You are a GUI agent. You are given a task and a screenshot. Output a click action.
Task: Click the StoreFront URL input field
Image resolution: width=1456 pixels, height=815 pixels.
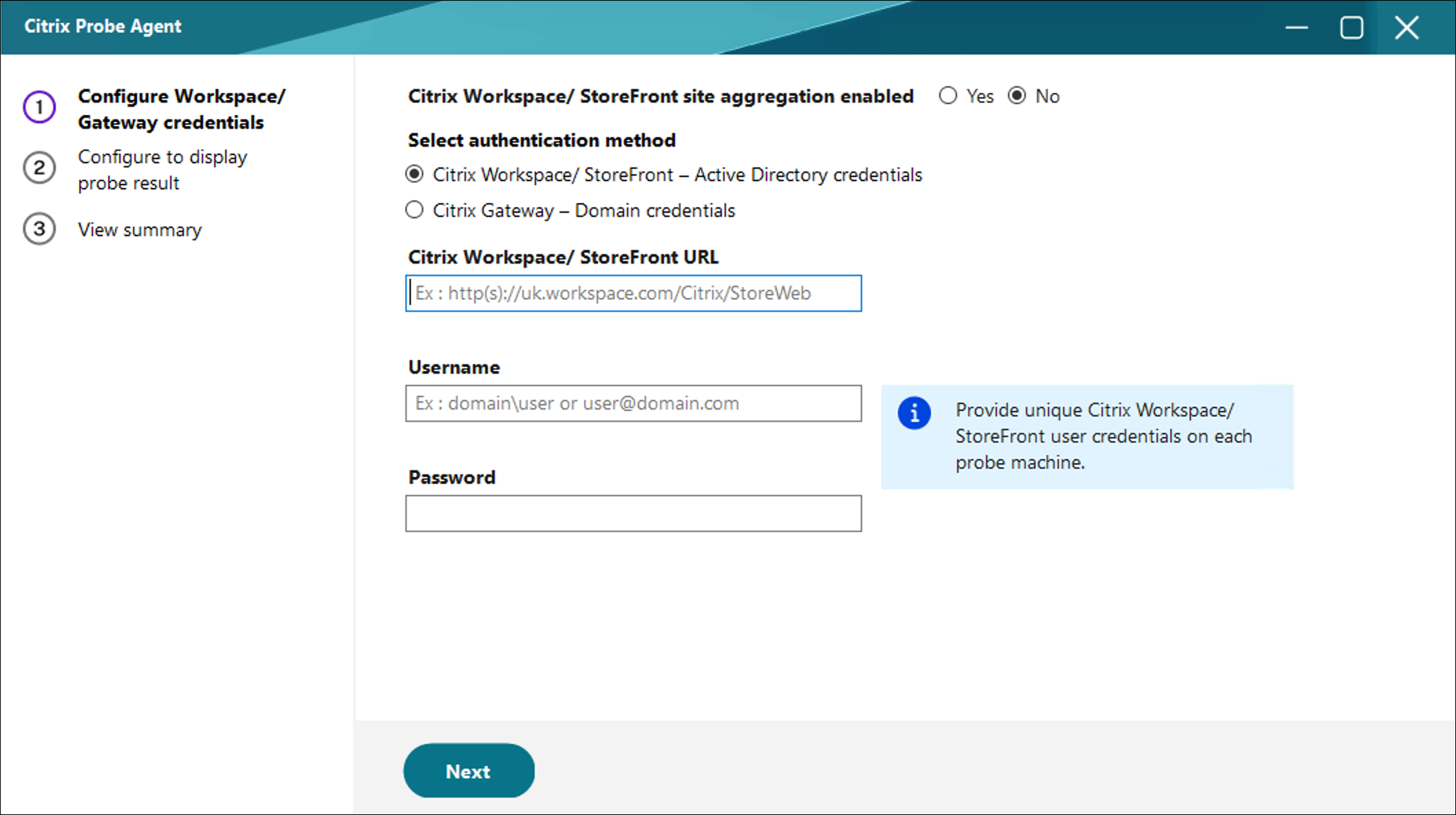point(633,293)
